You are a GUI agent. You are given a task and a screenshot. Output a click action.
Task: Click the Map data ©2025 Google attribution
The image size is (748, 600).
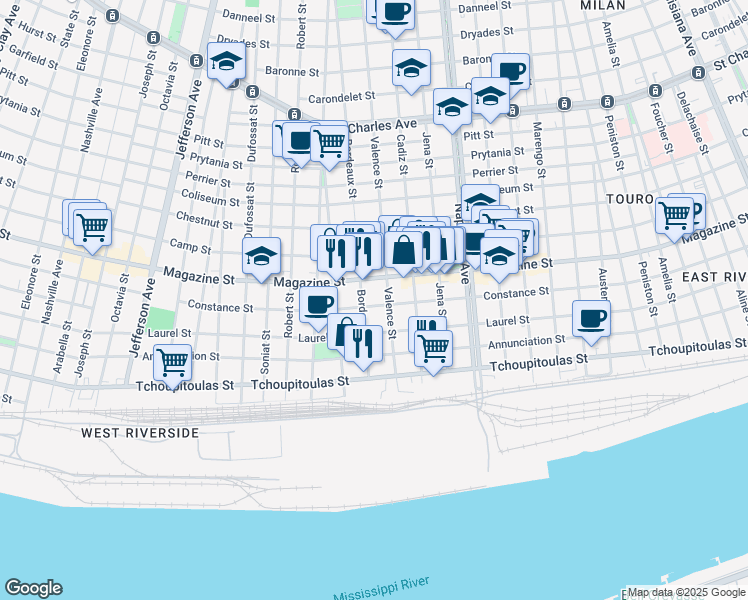686,593
